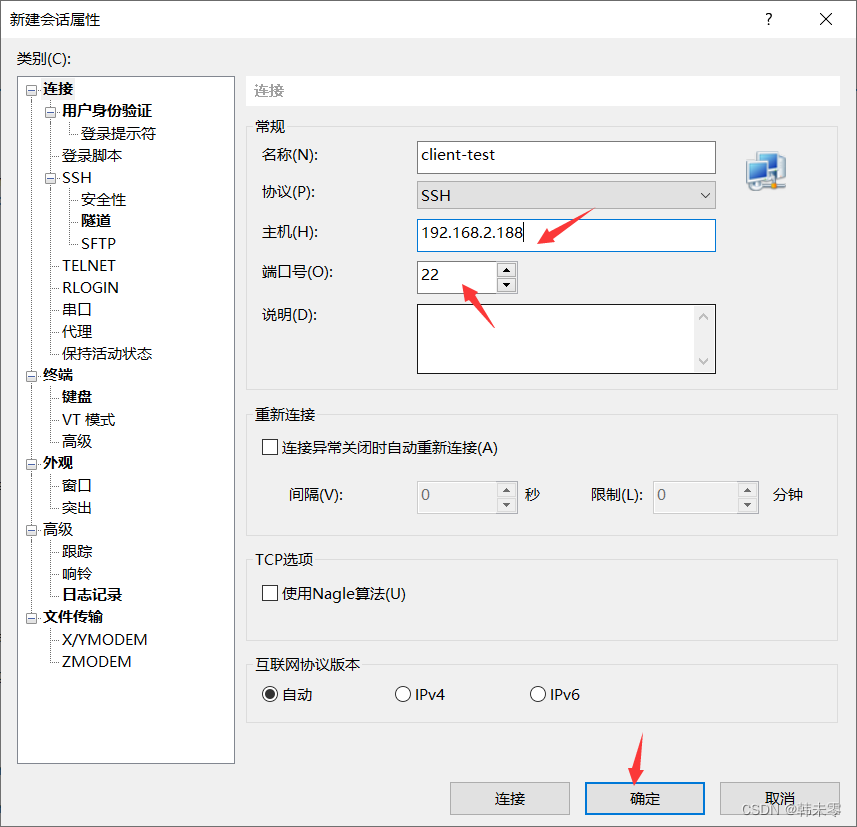
Task: Click the 说明 description text area
Action: pyautogui.click(x=556, y=339)
